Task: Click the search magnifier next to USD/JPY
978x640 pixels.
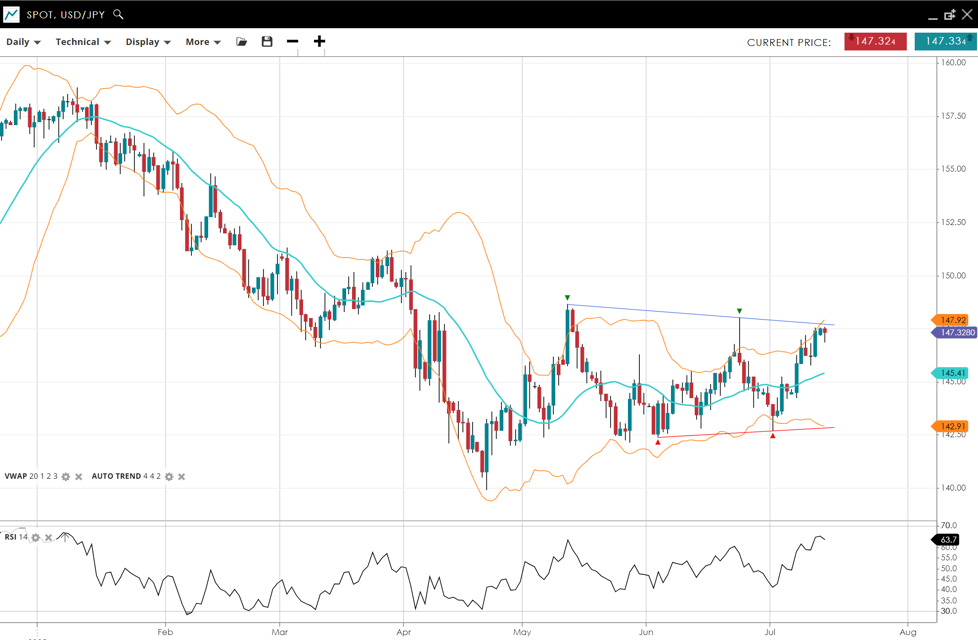Action: [118, 14]
